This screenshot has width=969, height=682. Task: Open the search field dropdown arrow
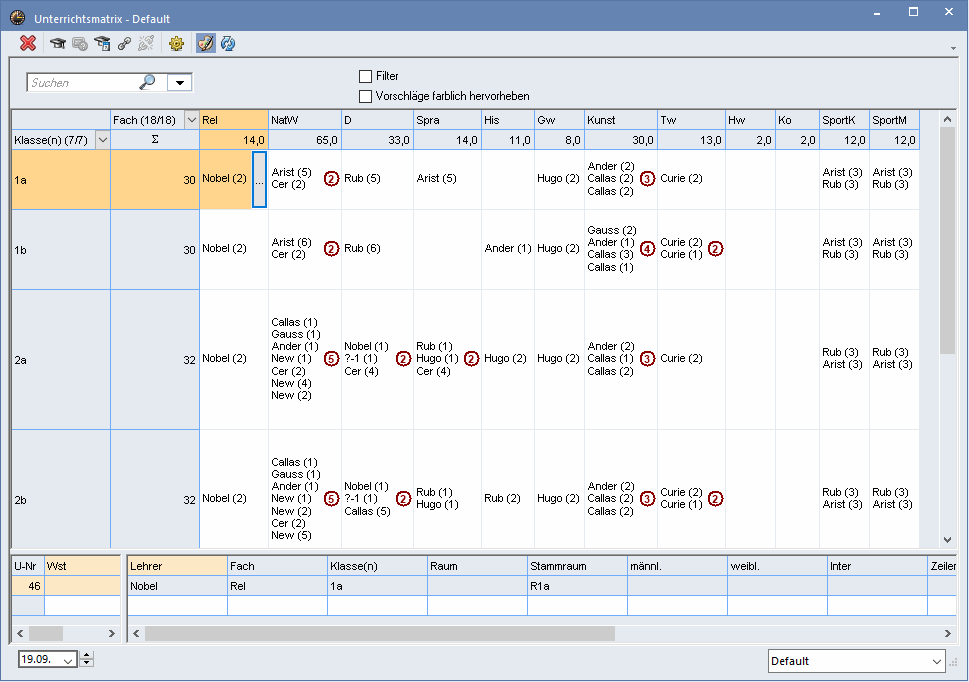click(x=180, y=82)
